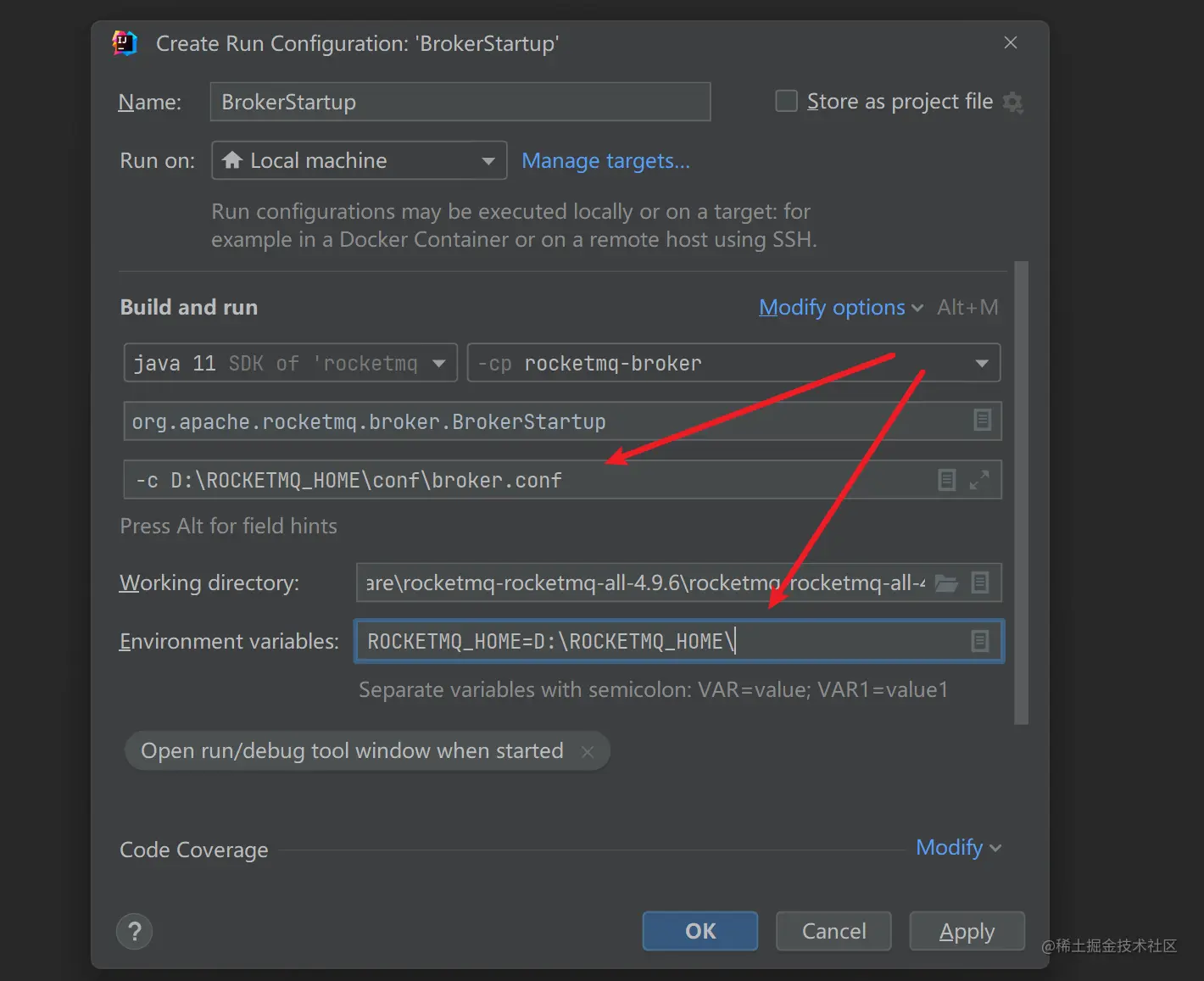
Task: Click the Apply button
Action: click(x=967, y=931)
